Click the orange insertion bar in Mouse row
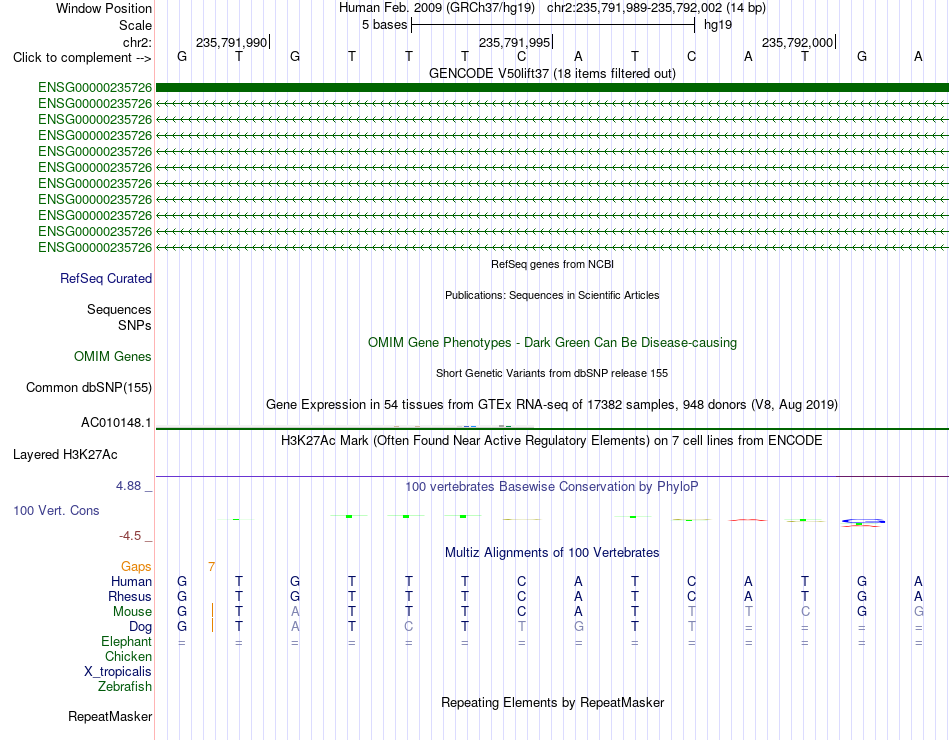The height and width of the screenshot is (740, 950). pyautogui.click(x=212, y=610)
